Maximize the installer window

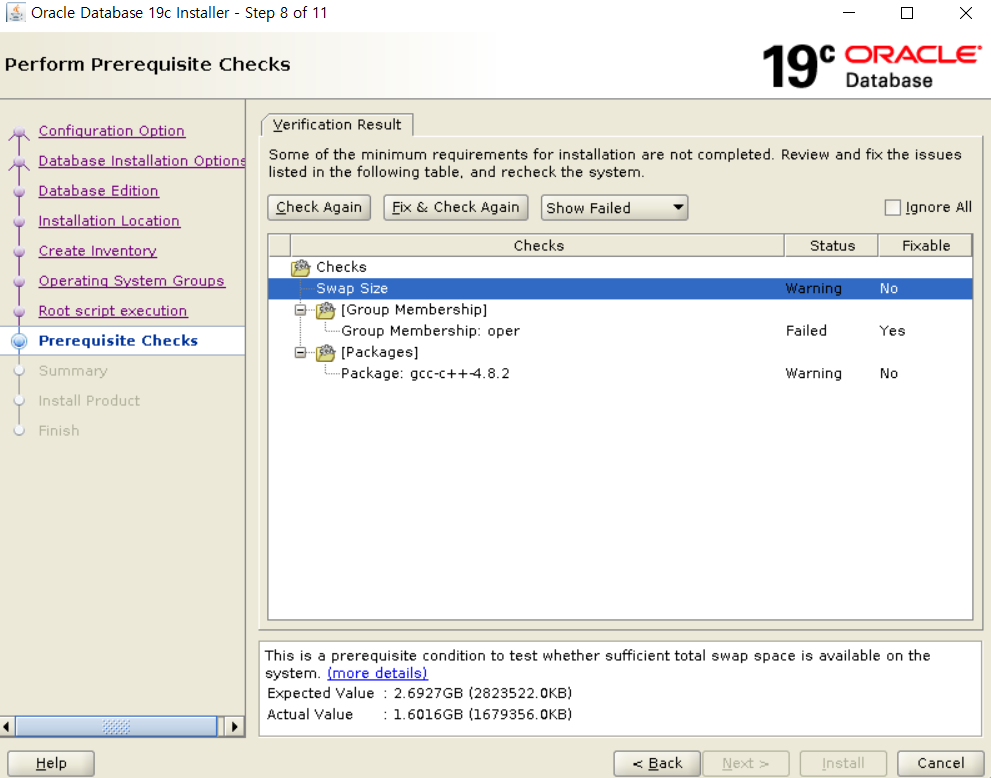click(x=907, y=13)
